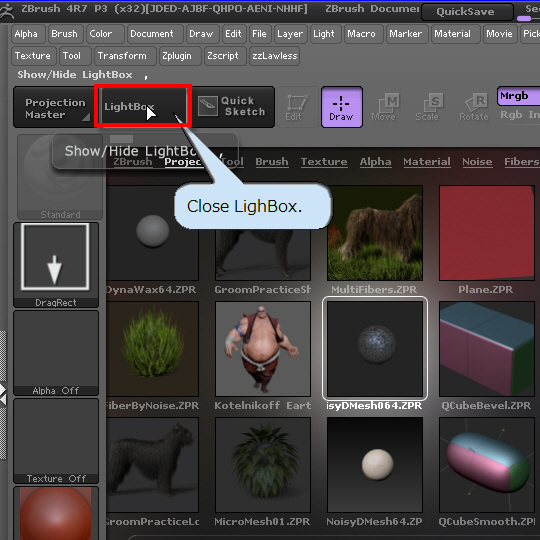Switch to LightBox Noise tab
Screen dimensions: 540x540
pos(477,162)
